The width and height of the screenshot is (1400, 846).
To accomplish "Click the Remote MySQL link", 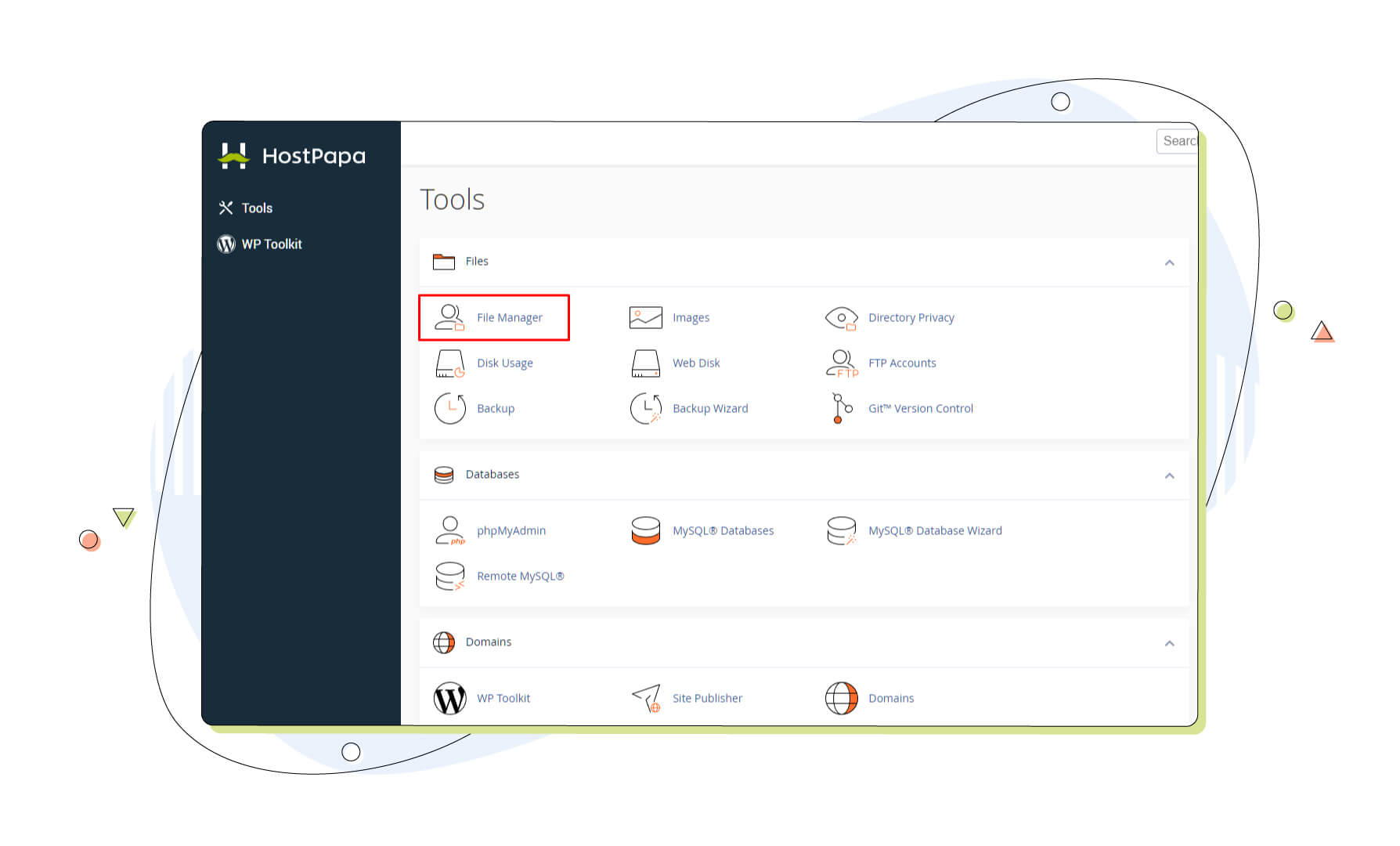I will point(520,576).
